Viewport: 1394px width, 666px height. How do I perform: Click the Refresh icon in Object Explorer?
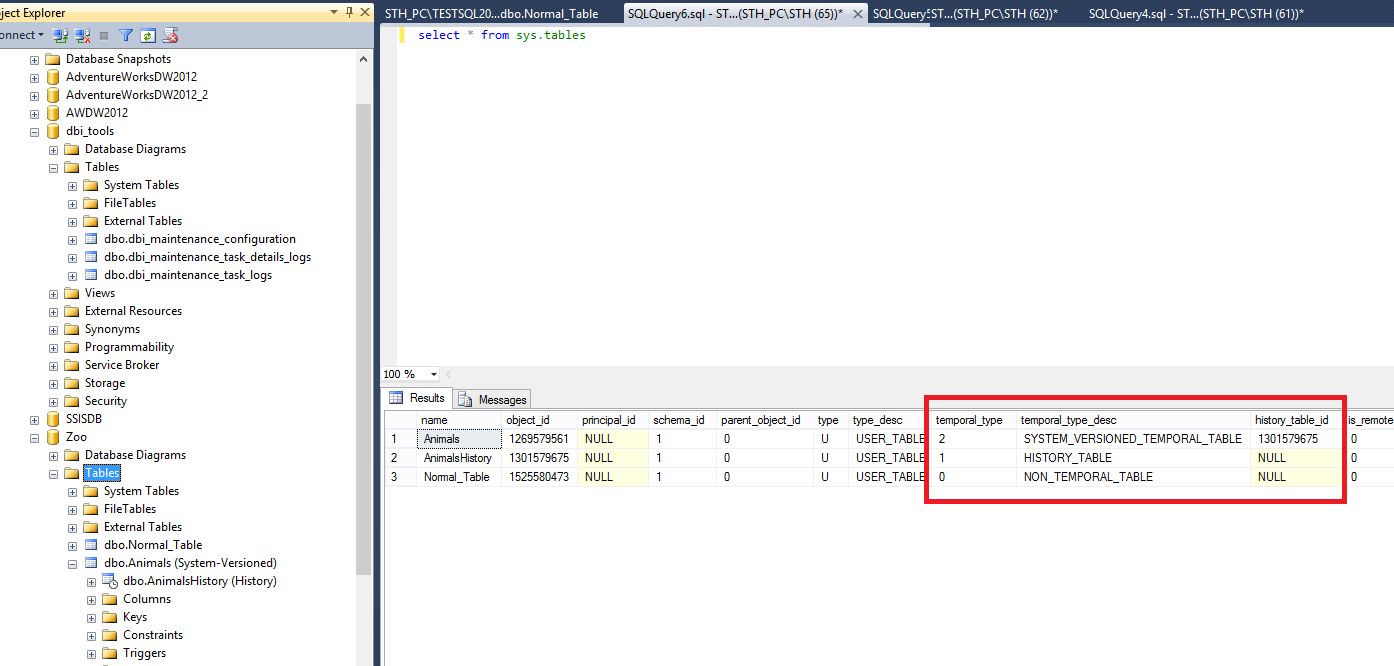(148, 35)
